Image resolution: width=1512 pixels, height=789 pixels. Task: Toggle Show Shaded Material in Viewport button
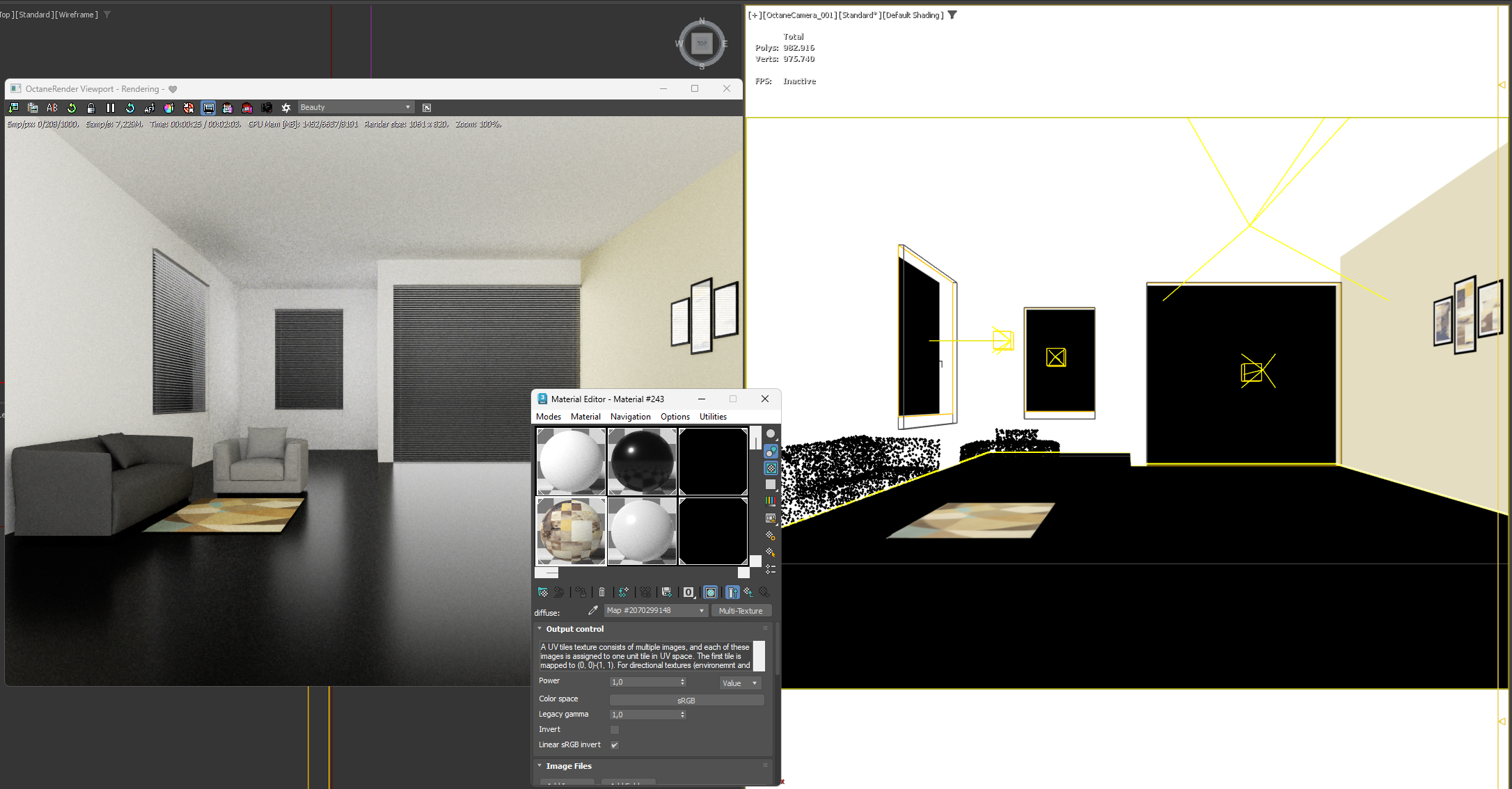click(x=710, y=592)
